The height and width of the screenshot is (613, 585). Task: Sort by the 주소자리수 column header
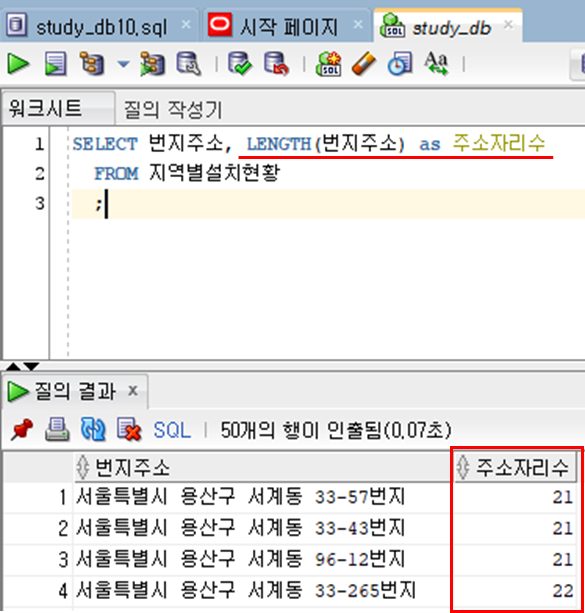[x=515, y=468]
